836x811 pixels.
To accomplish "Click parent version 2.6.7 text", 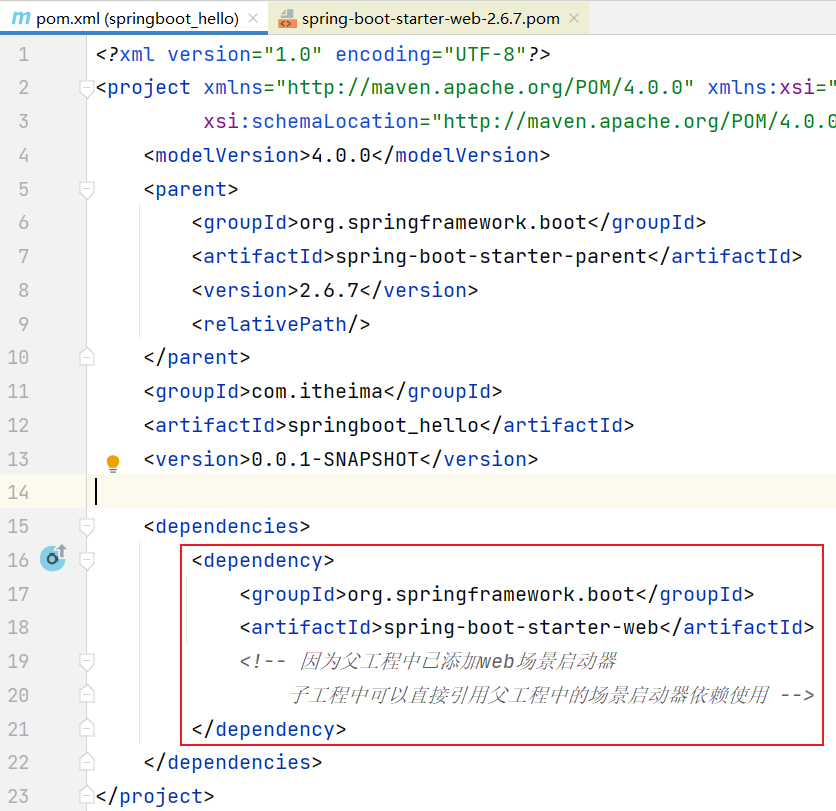I will [x=329, y=291].
